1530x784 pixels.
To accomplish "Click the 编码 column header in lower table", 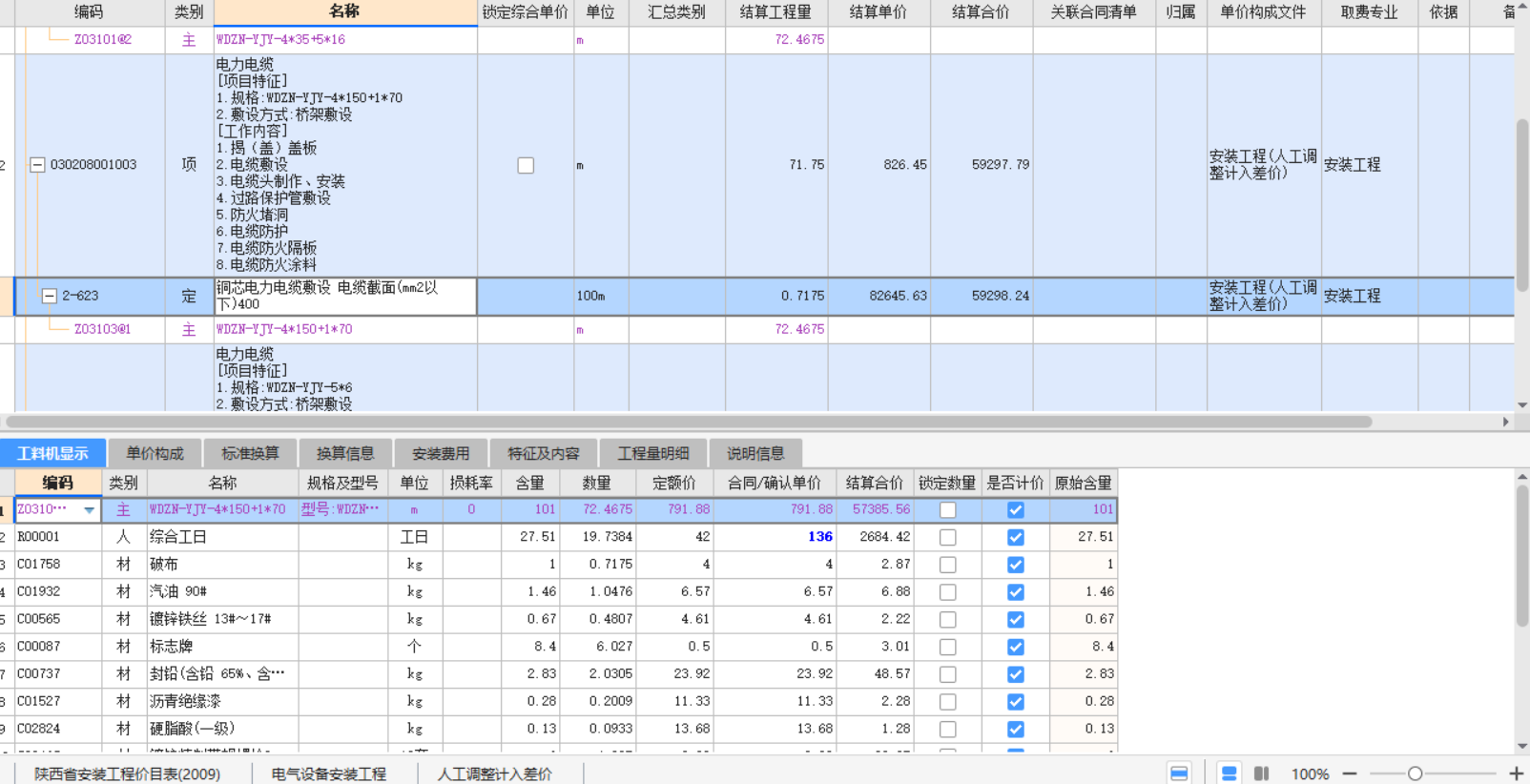I will (x=57, y=483).
